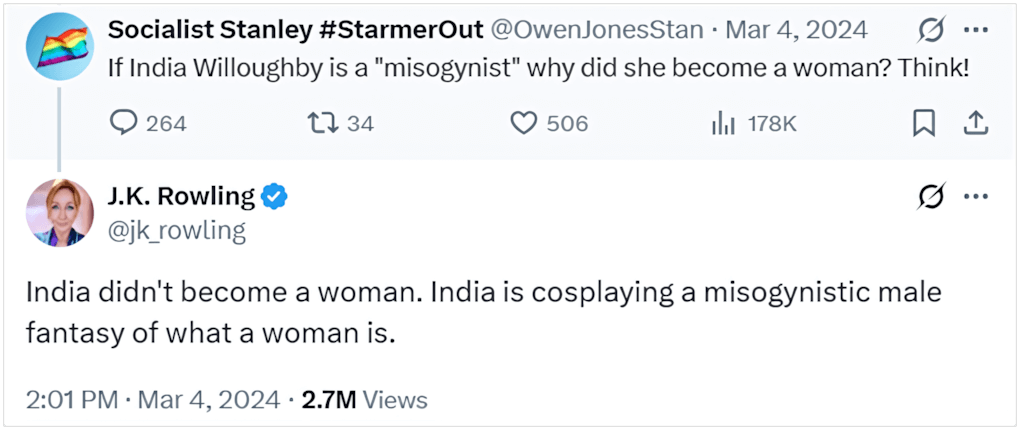The width and height of the screenshot is (1020, 430).
Task: Click the @jk_rowling handle
Action: coord(177,230)
